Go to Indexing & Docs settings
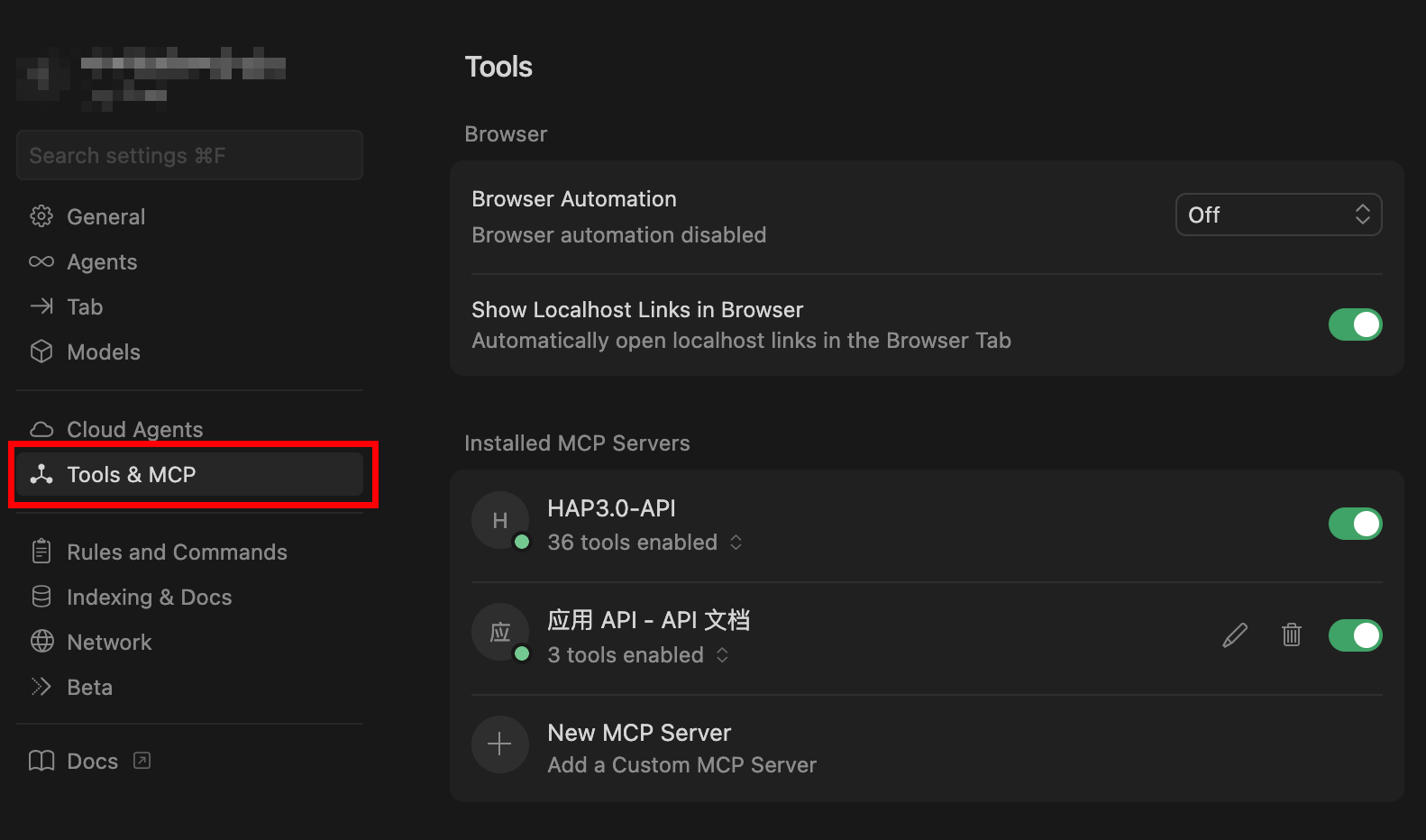This screenshot has height=840, width=1426. coord(149,598)
